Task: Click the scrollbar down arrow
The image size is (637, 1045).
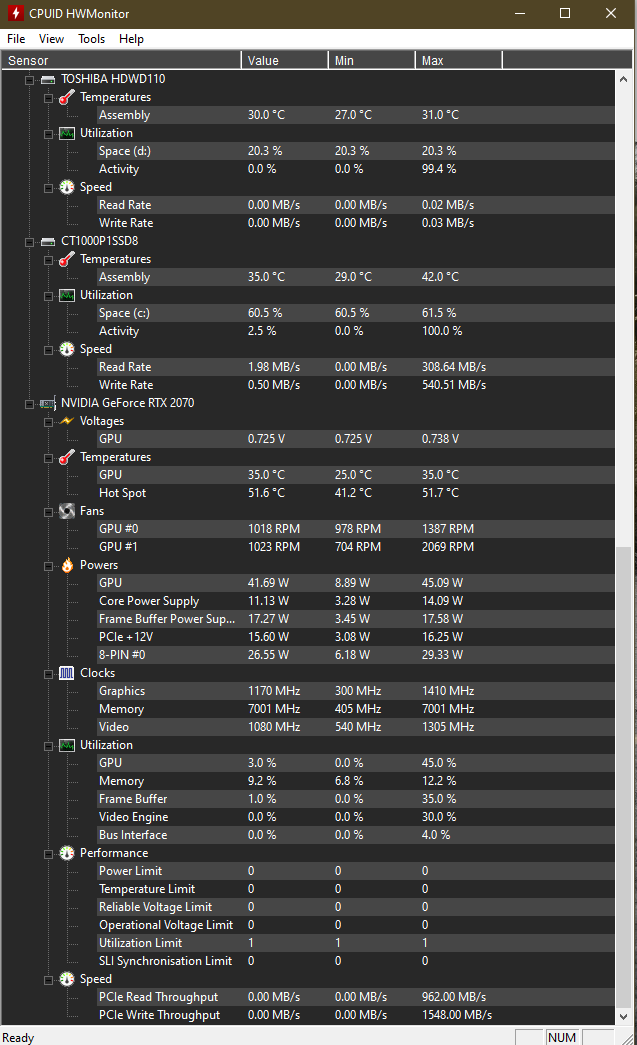Action: coord(624,1017)
